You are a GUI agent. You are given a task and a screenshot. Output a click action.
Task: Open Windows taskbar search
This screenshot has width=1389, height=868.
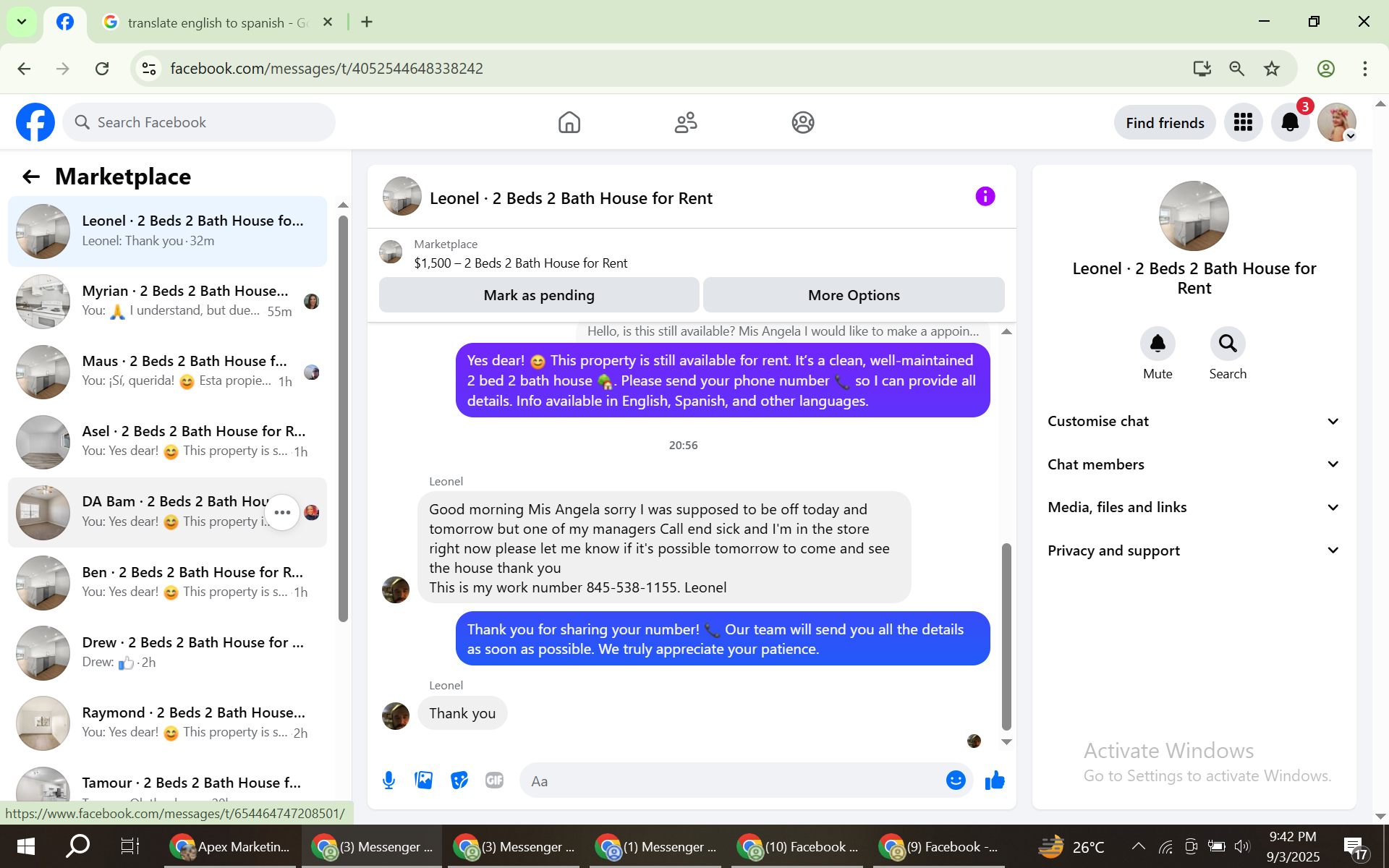coord(77,846)
